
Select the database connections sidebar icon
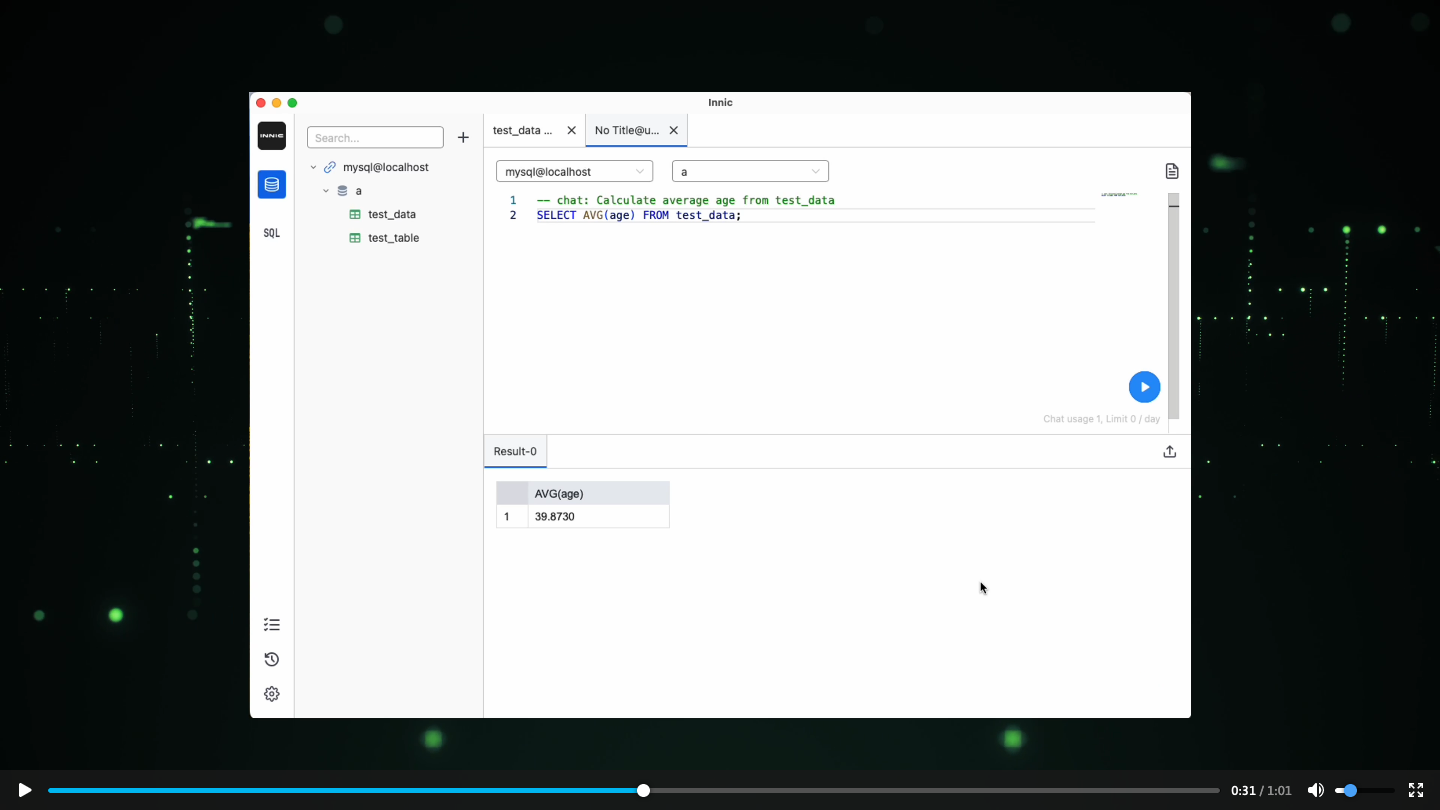pyautogui.click(x=271, y=184)
